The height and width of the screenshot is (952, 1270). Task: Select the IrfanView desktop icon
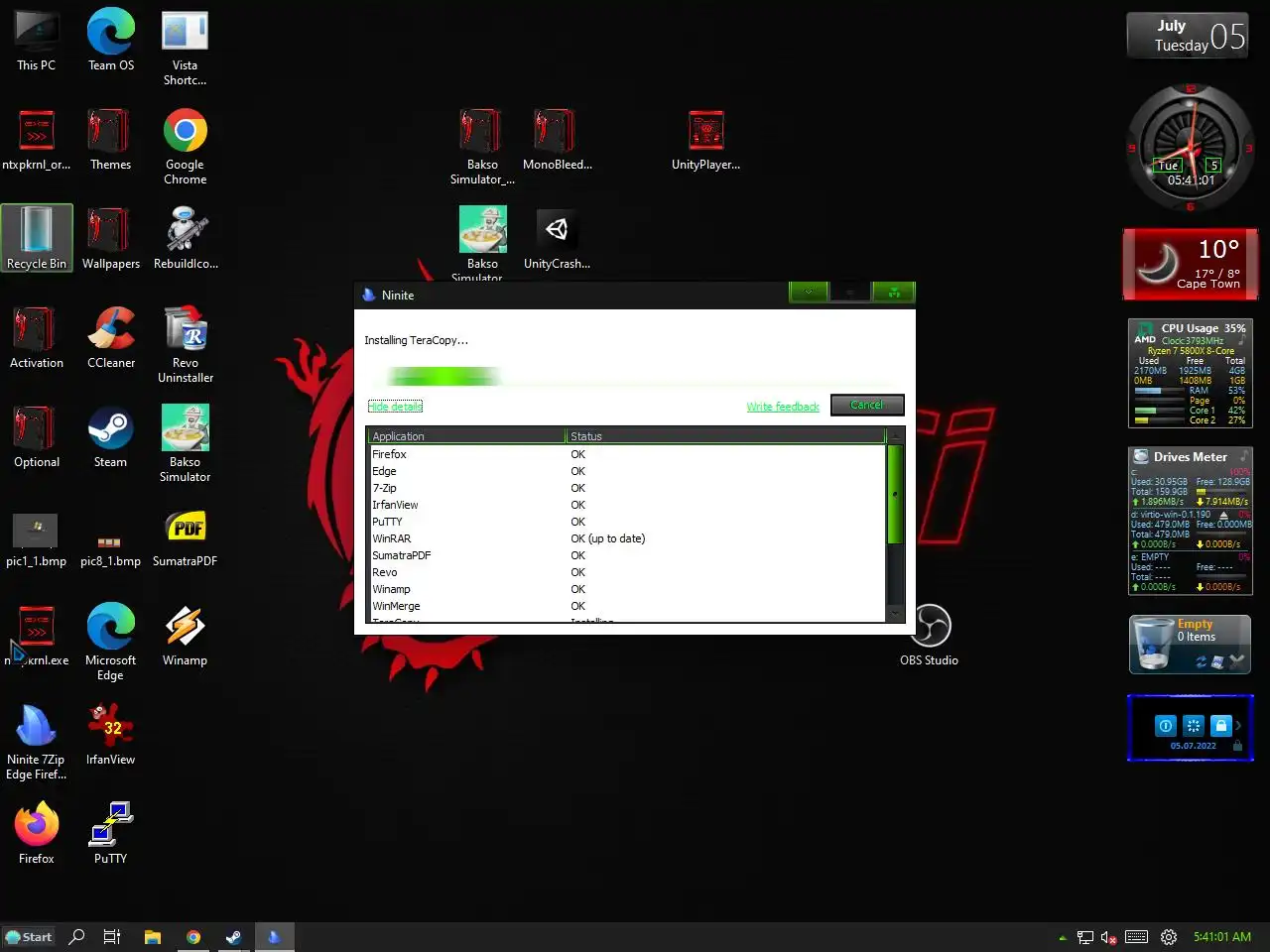coord(110,735)
